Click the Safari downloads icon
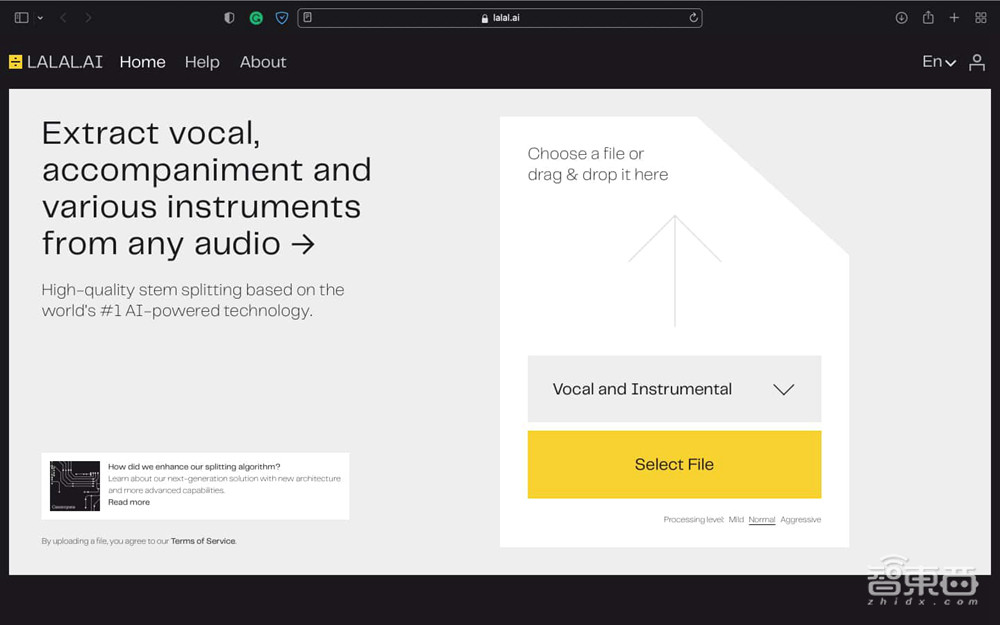The image size is (1000, 625). [x=901, y=18]
